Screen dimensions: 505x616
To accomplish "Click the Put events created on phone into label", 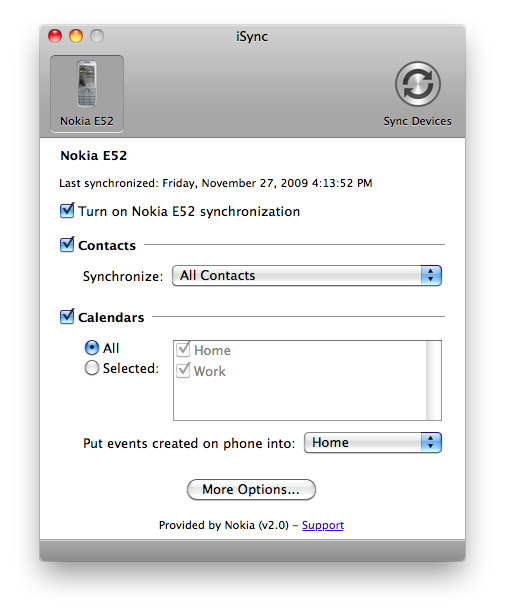I will [x=189, y=444].
